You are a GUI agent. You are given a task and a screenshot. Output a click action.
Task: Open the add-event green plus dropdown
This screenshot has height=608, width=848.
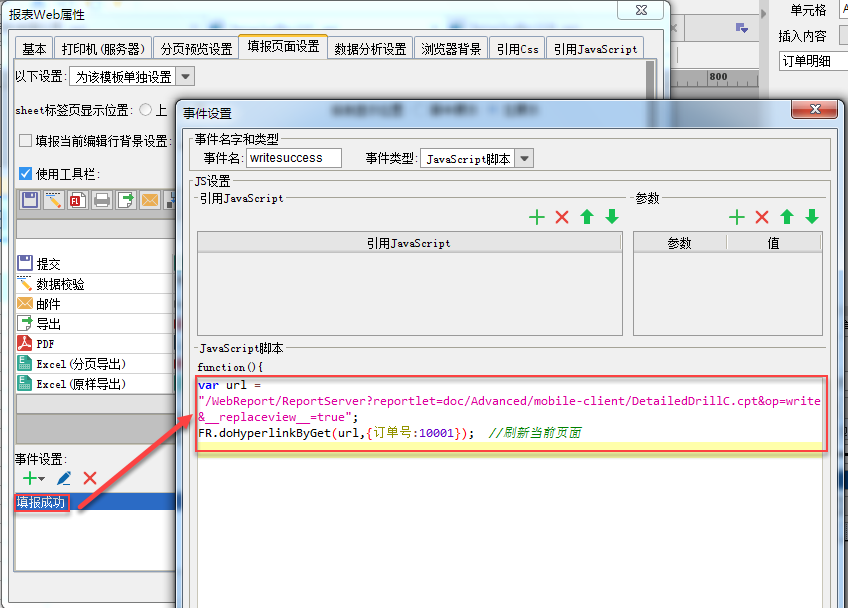[x=34, y=478]
